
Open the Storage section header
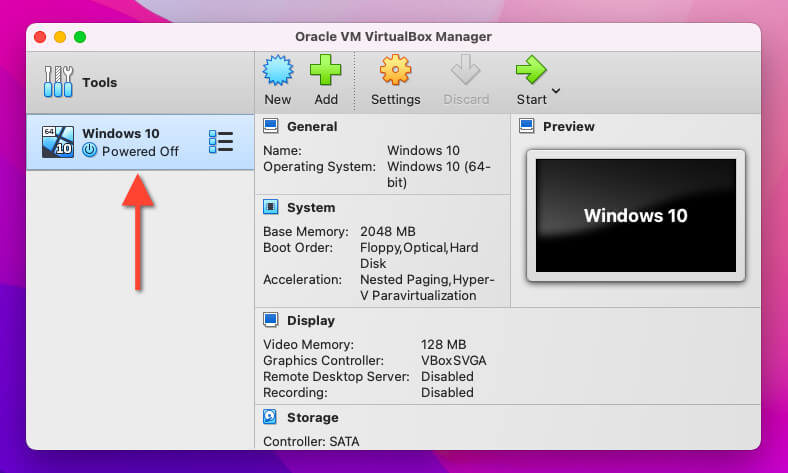313,418
